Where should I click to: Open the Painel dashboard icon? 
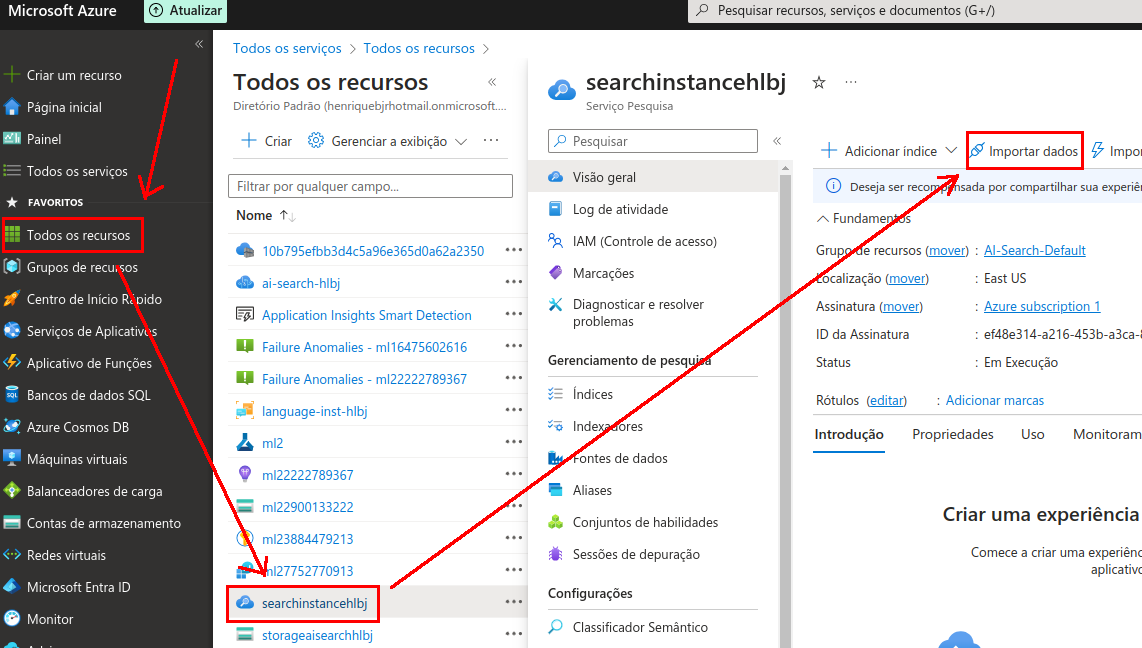(12, 138)
